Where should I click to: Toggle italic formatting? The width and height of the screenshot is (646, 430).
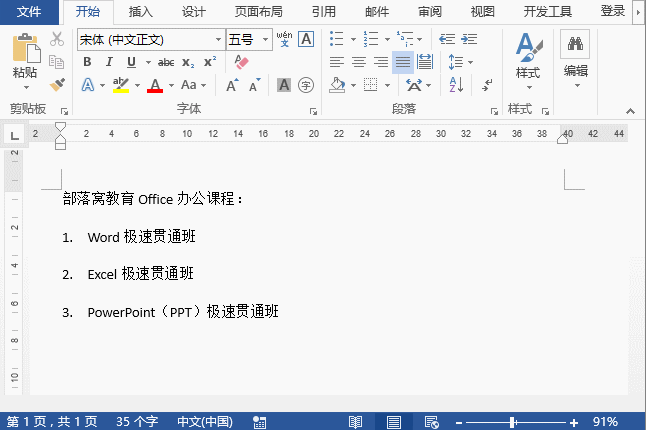tap(109, 62)
